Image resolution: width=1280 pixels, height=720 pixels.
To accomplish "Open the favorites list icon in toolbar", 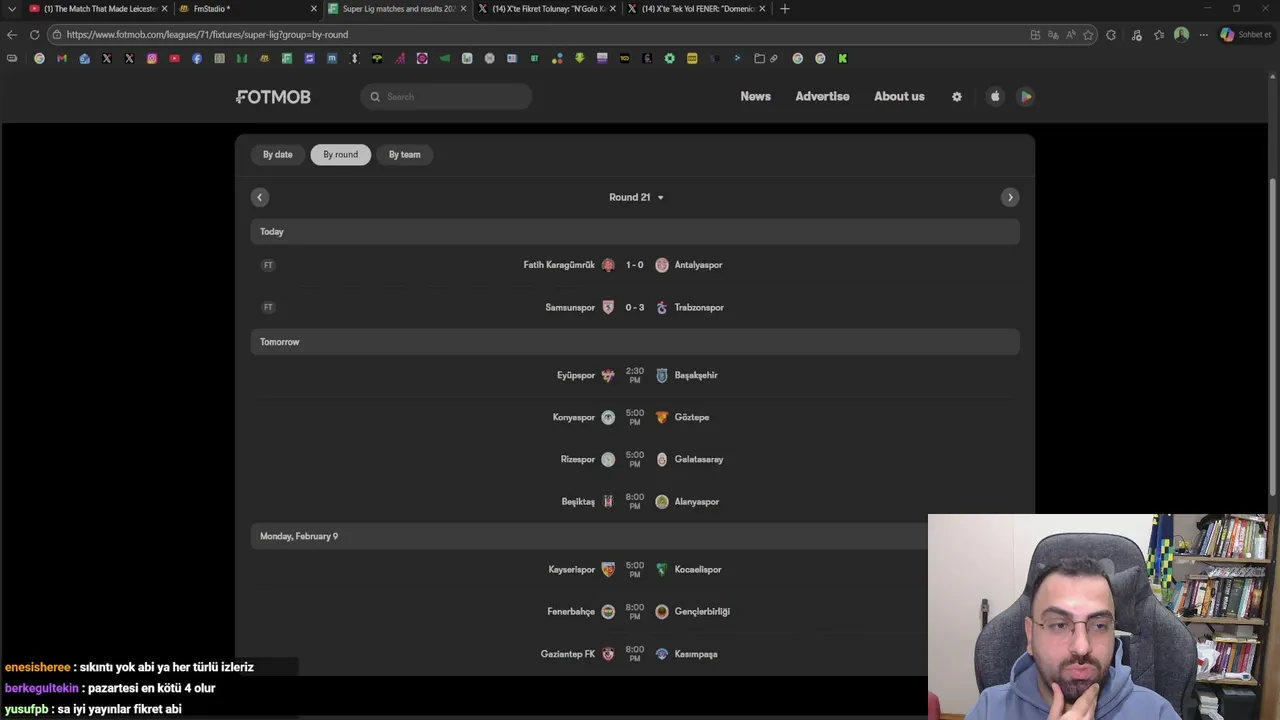I will pyautogui.click(x=1159, y=34).
